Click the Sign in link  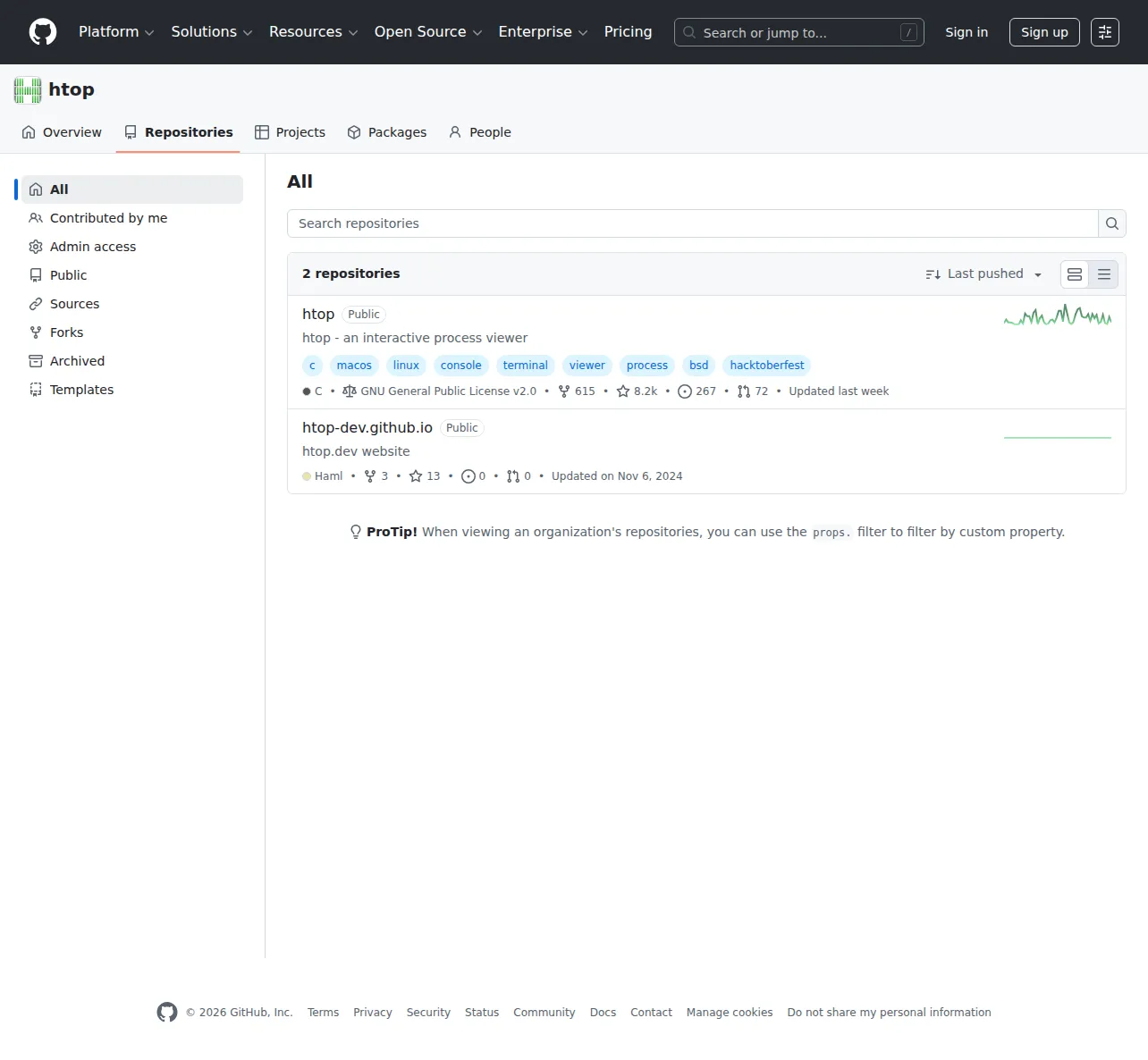tap(967, 32)
